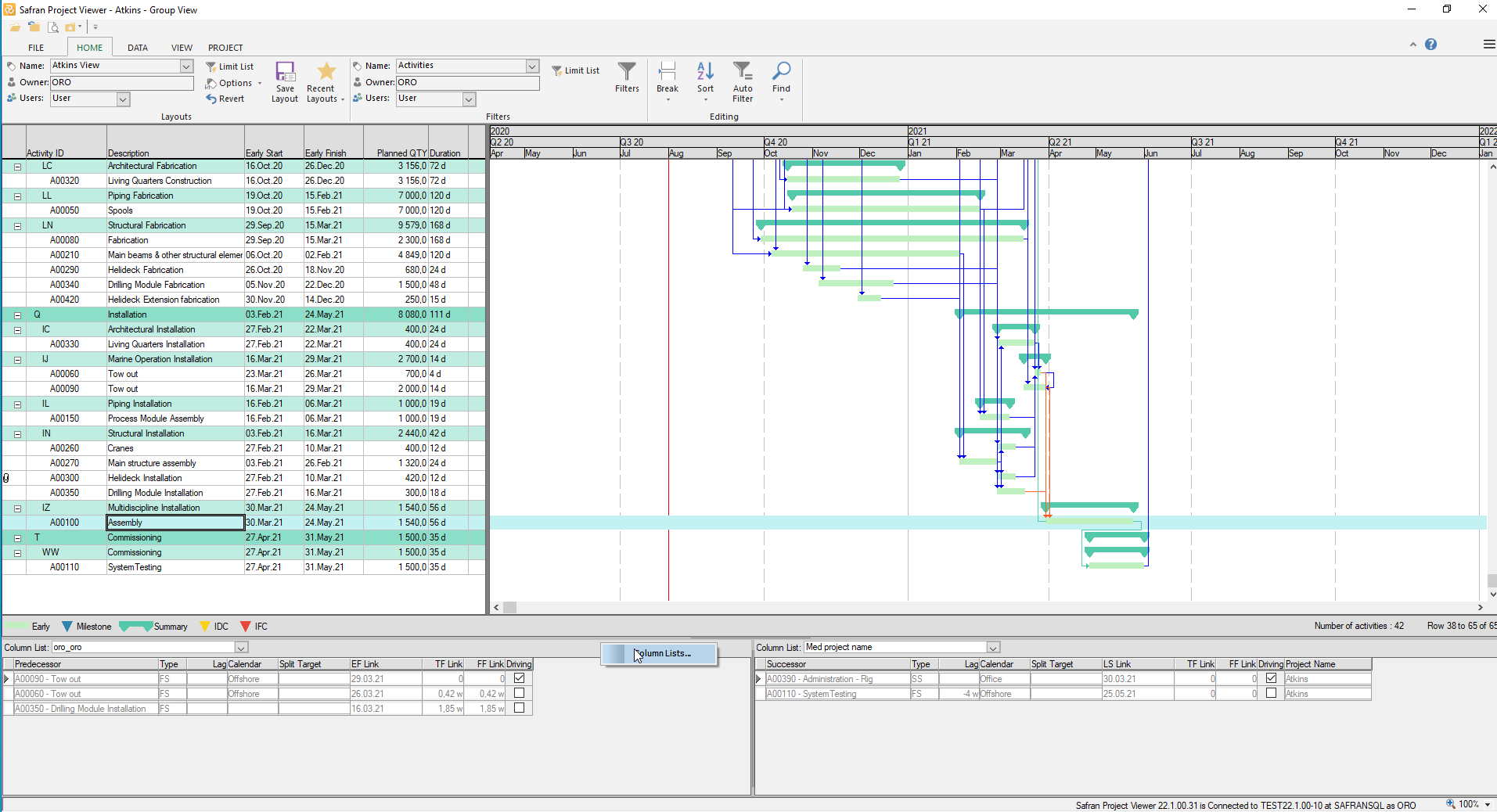The image size is (1497, 812).
Task: Click the attachment icon on row A00300
Action: (x=6, y=478)
